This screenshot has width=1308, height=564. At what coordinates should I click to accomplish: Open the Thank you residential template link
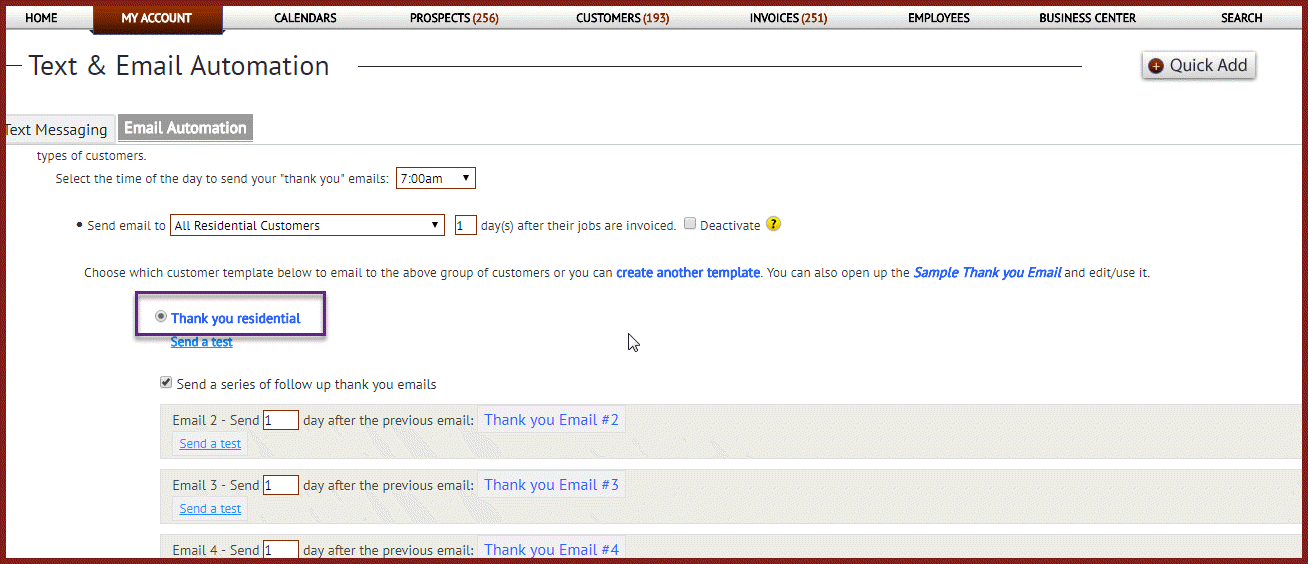coord(236,318)
